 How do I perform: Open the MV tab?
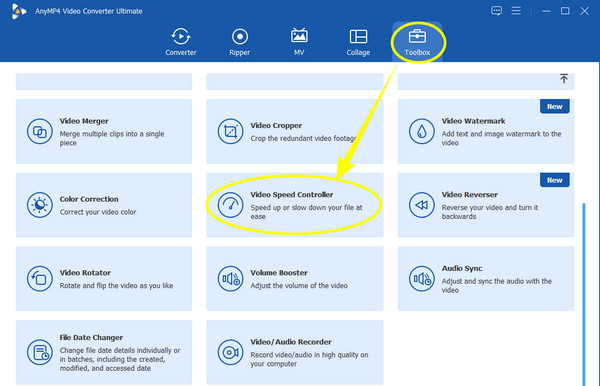(299, 42)
